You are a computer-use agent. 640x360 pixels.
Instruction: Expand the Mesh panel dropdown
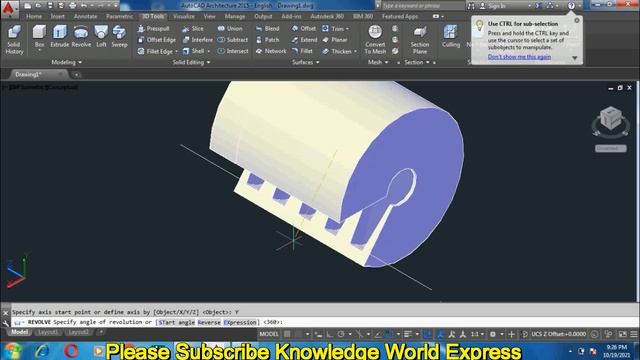click(378, 62)
